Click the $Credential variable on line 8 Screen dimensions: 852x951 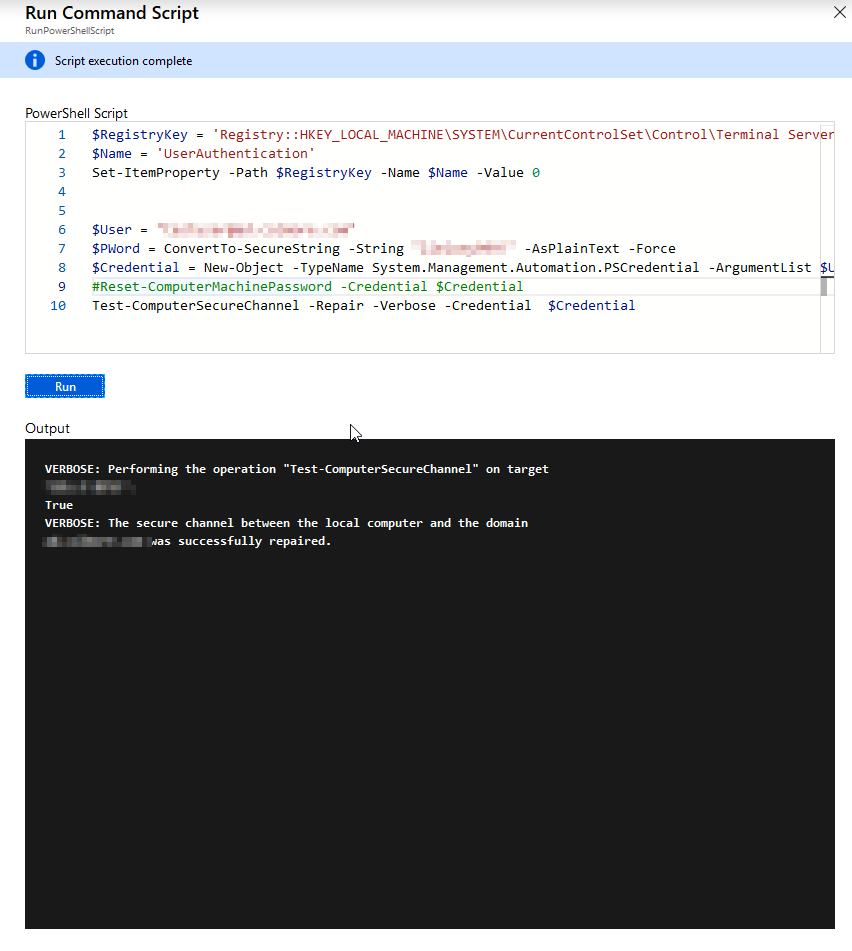click(x=120, y=267)
